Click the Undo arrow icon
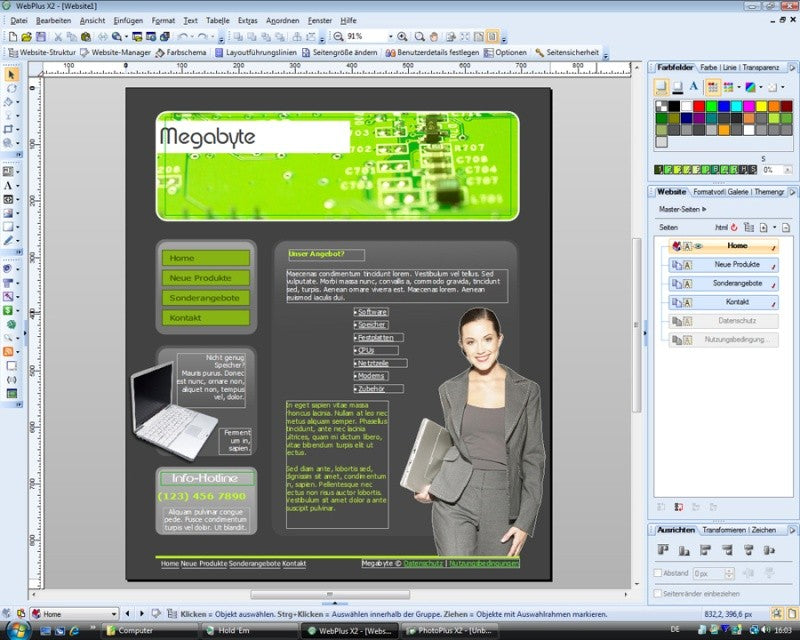 point(183,37)
